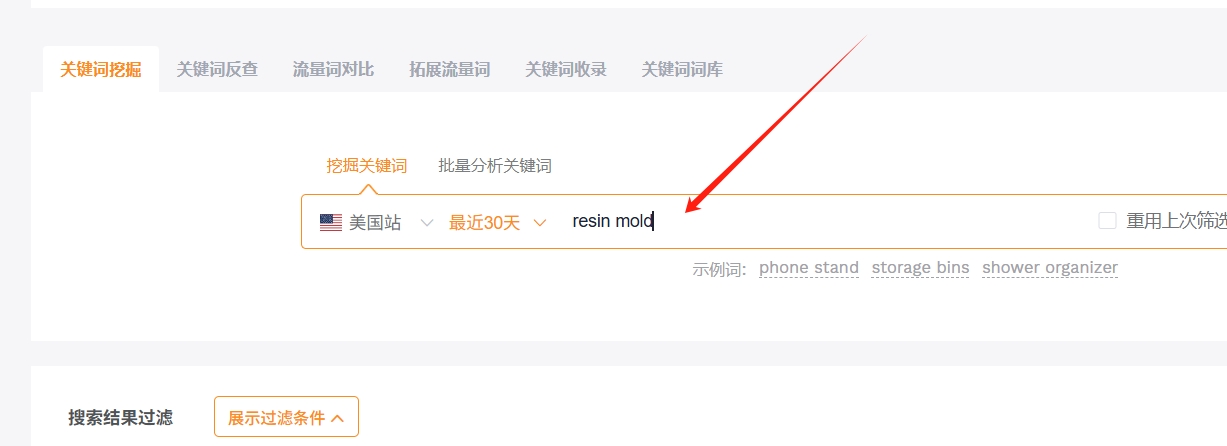Open the 美国站 marketplace dropdown
This screenshot has height=446, width=1227.
(376, 222)
